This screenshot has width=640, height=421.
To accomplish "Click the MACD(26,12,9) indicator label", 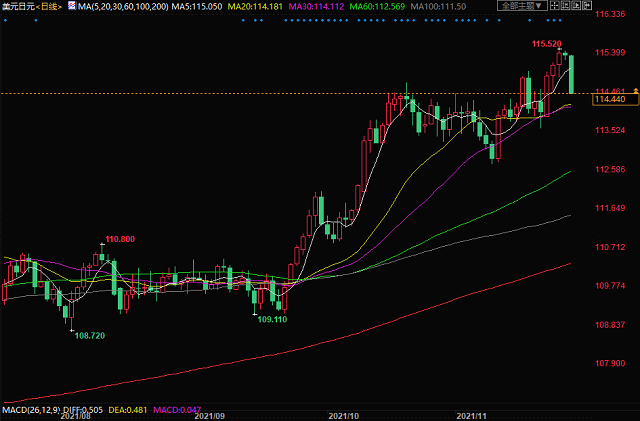I will point(31,409).
